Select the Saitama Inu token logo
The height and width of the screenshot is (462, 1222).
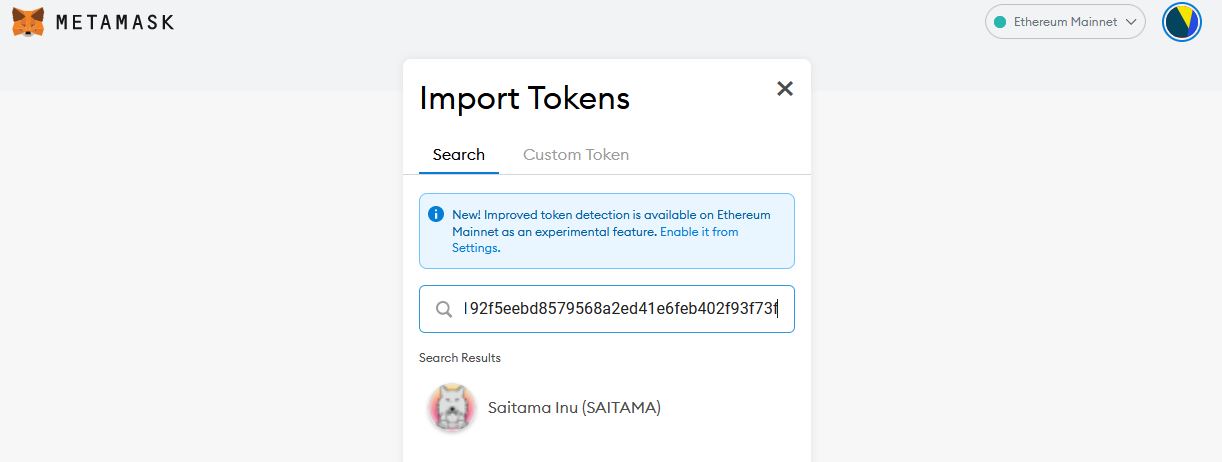[x=451, y=408]
